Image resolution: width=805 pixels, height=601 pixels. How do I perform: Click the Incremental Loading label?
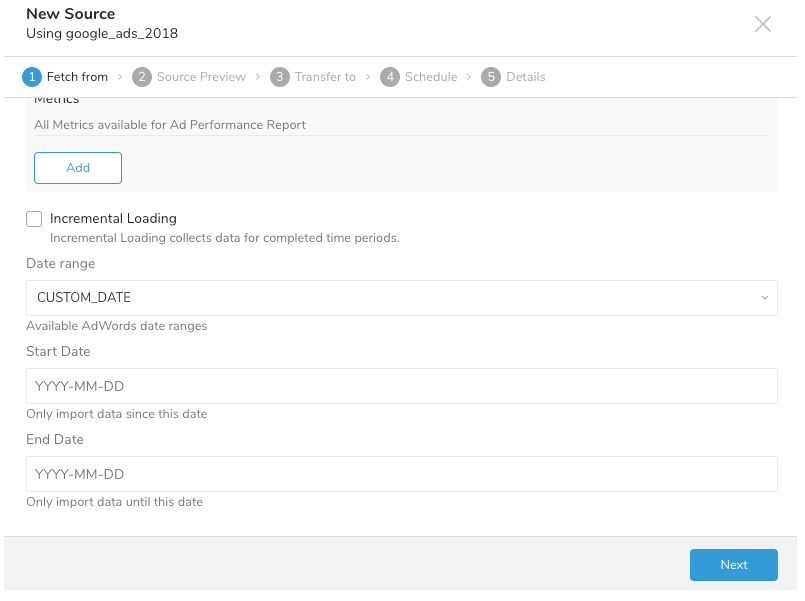coord(113,219)
